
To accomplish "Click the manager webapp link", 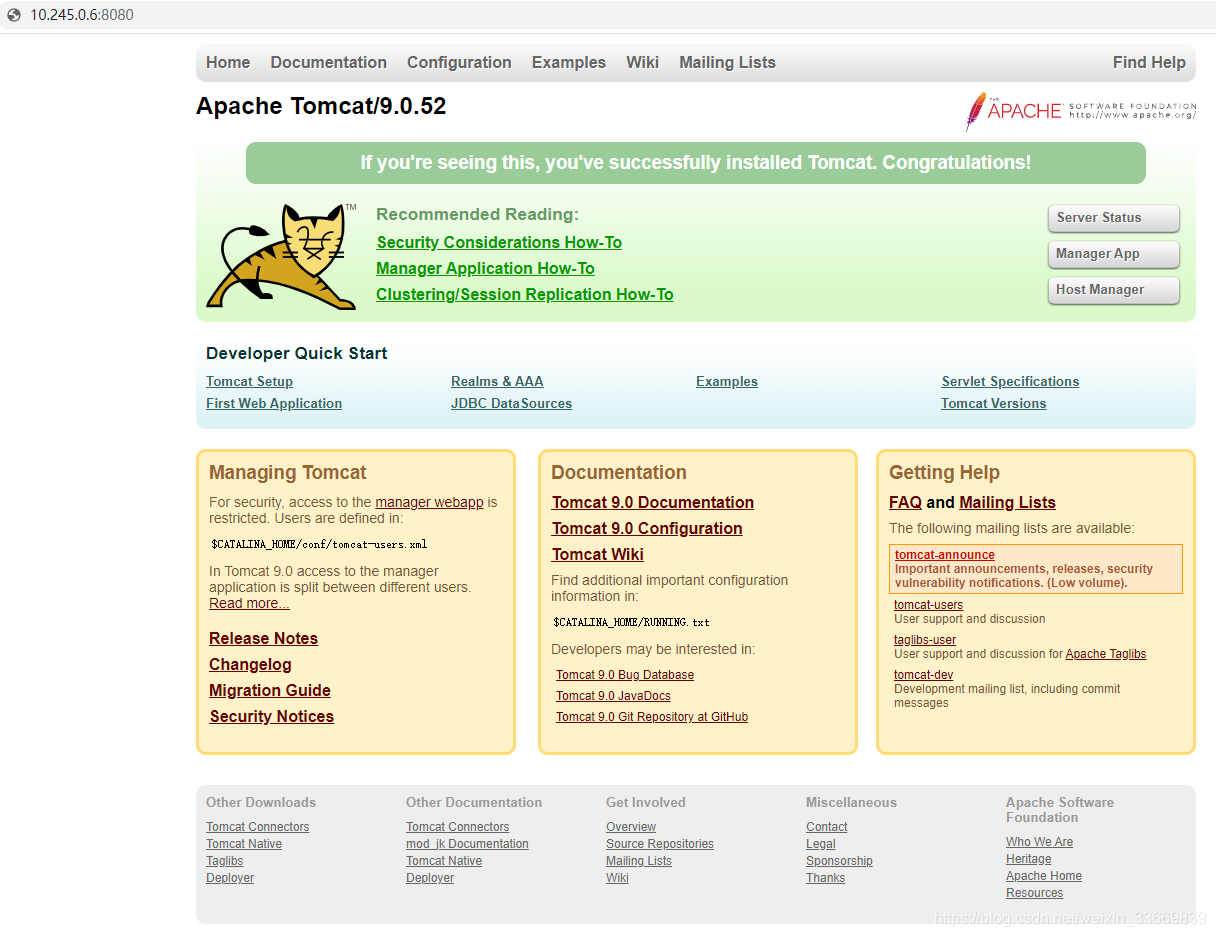I will [429, 503].
